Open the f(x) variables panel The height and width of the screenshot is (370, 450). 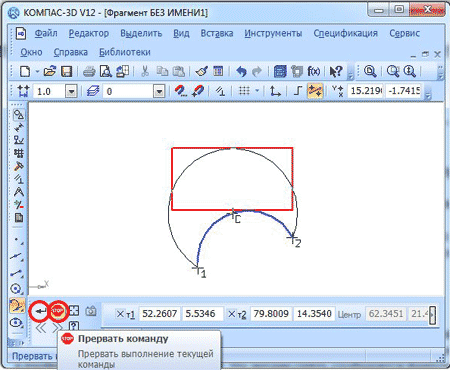tap(313, 71)
